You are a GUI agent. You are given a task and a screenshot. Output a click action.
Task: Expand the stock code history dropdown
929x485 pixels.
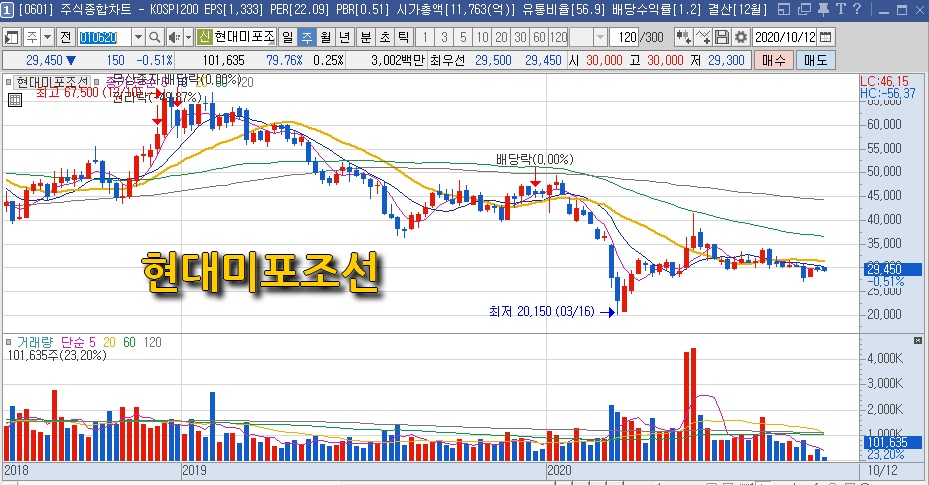pos(138,37)
